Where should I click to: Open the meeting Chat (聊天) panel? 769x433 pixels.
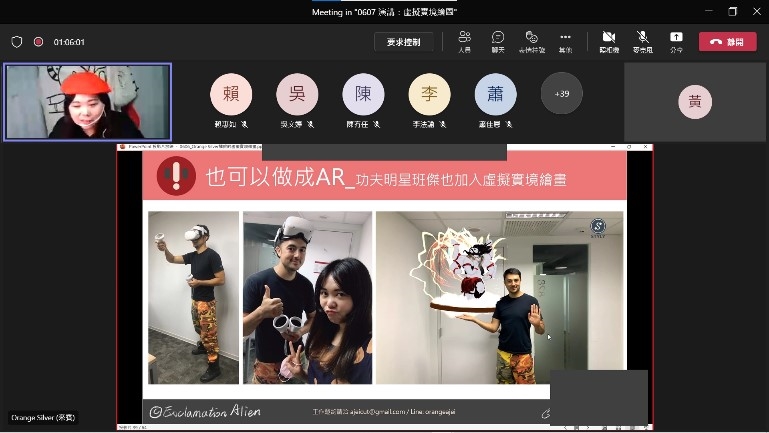coord(497,40)
